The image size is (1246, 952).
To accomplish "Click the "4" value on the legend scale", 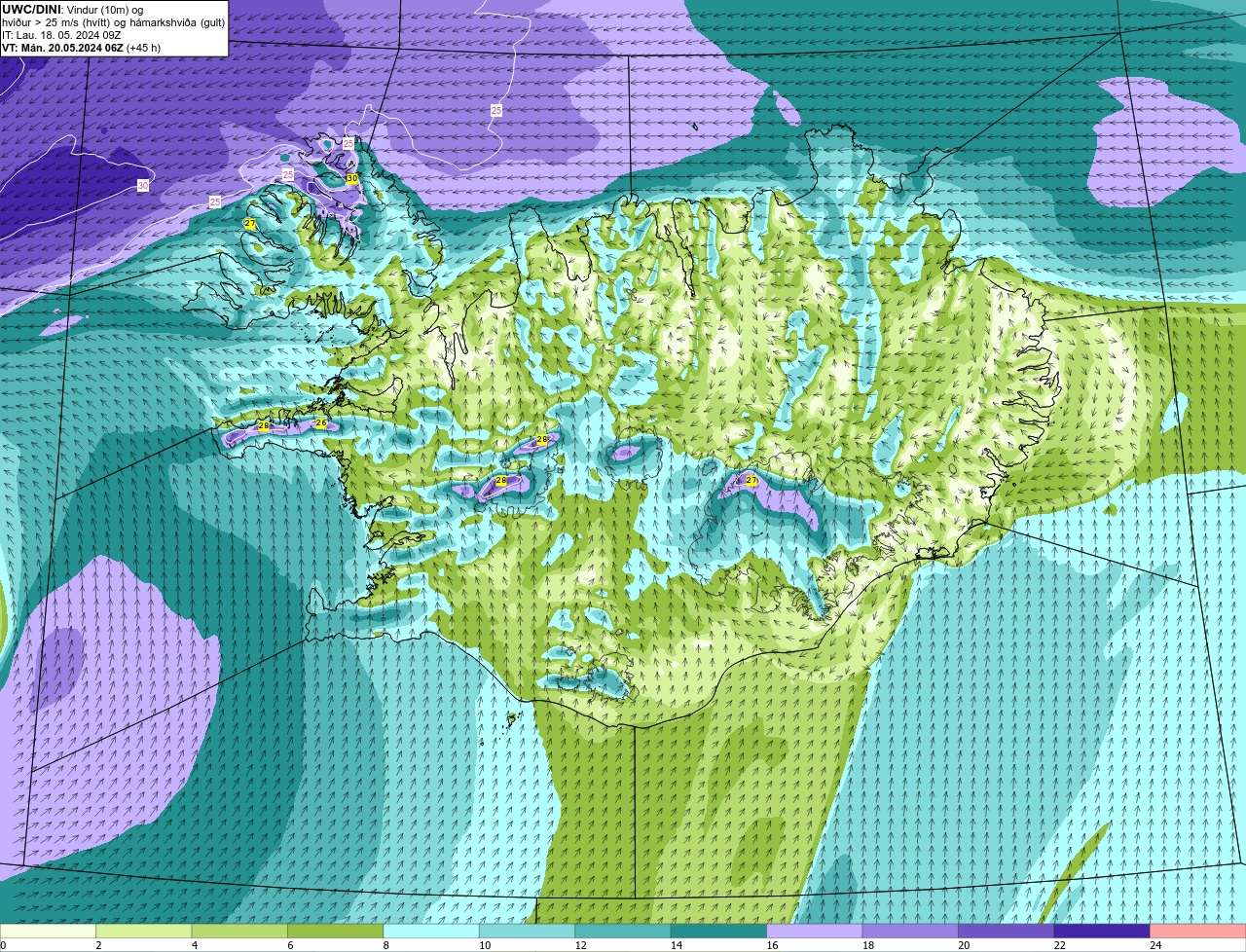I will 195,945.
